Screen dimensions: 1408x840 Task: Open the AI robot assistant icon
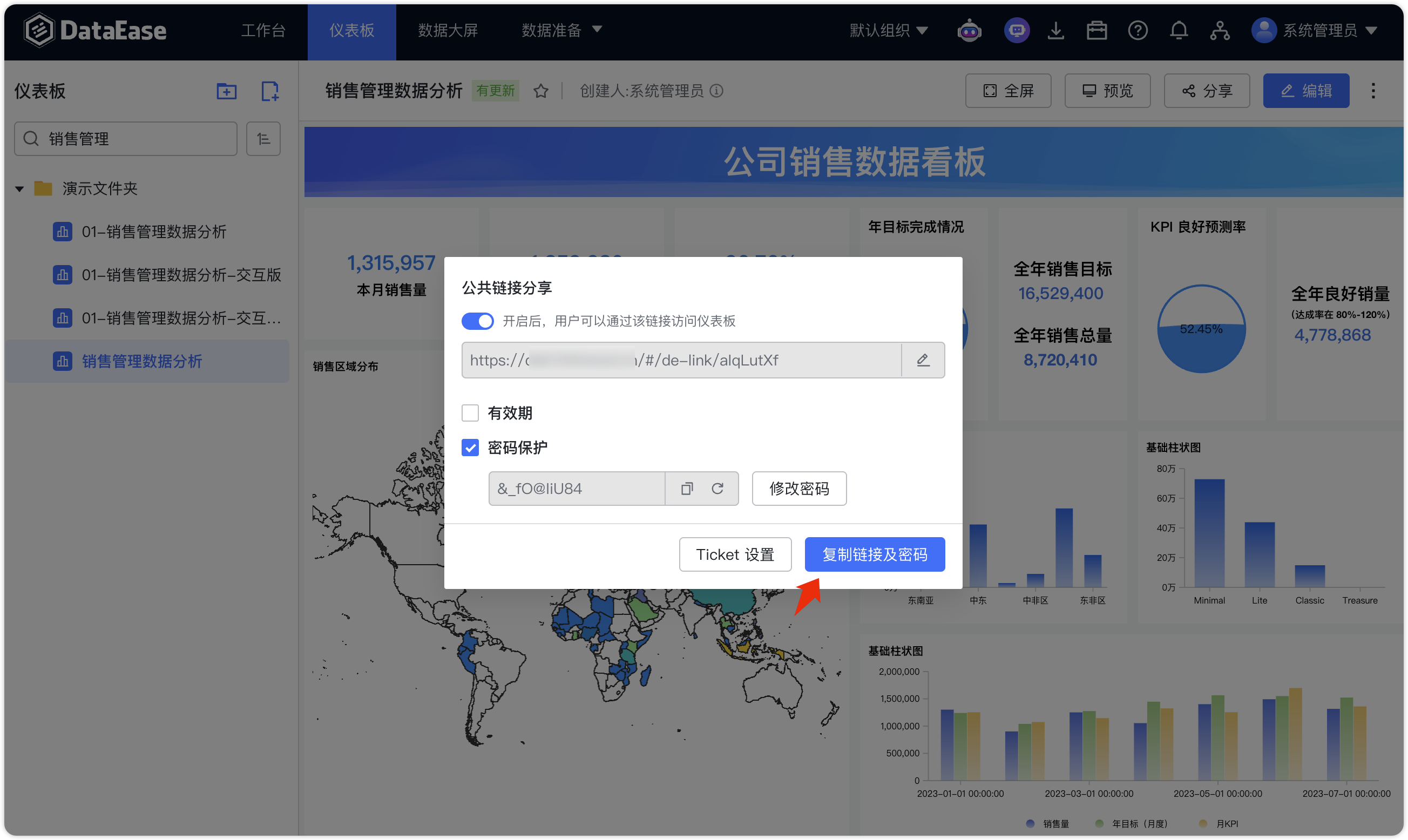[970, 30]
